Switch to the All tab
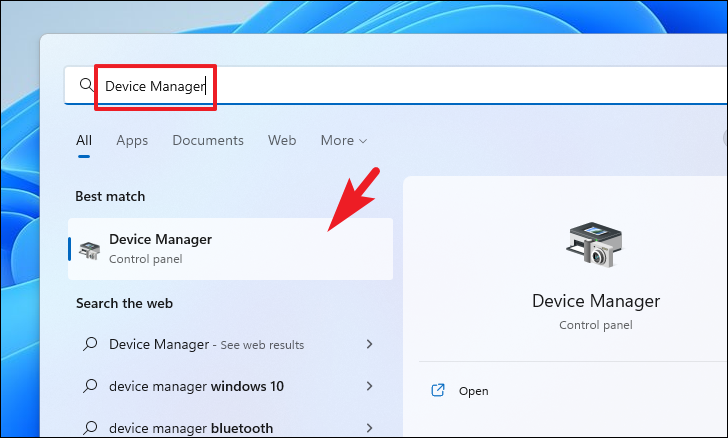The height and width of the screenshot is (438, 728). coord(84,140)
